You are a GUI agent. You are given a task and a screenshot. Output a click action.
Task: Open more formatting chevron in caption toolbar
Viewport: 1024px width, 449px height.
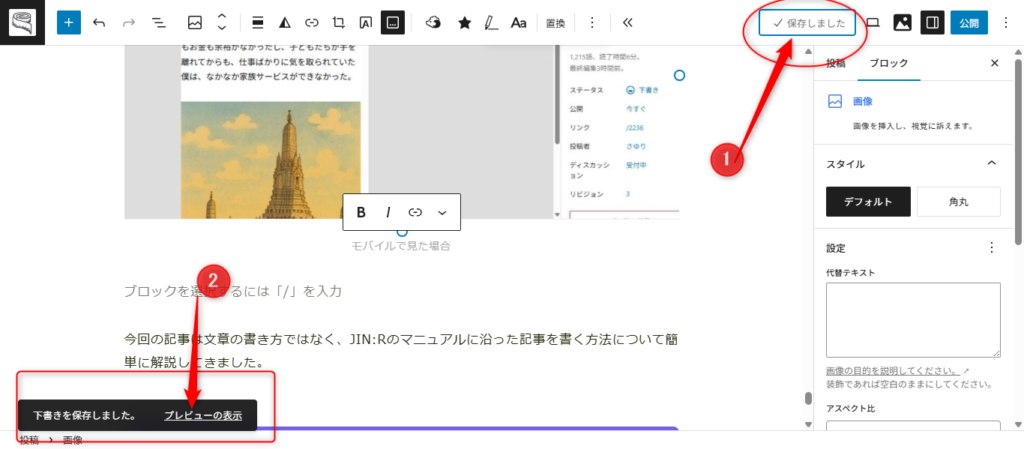[442, 212]
